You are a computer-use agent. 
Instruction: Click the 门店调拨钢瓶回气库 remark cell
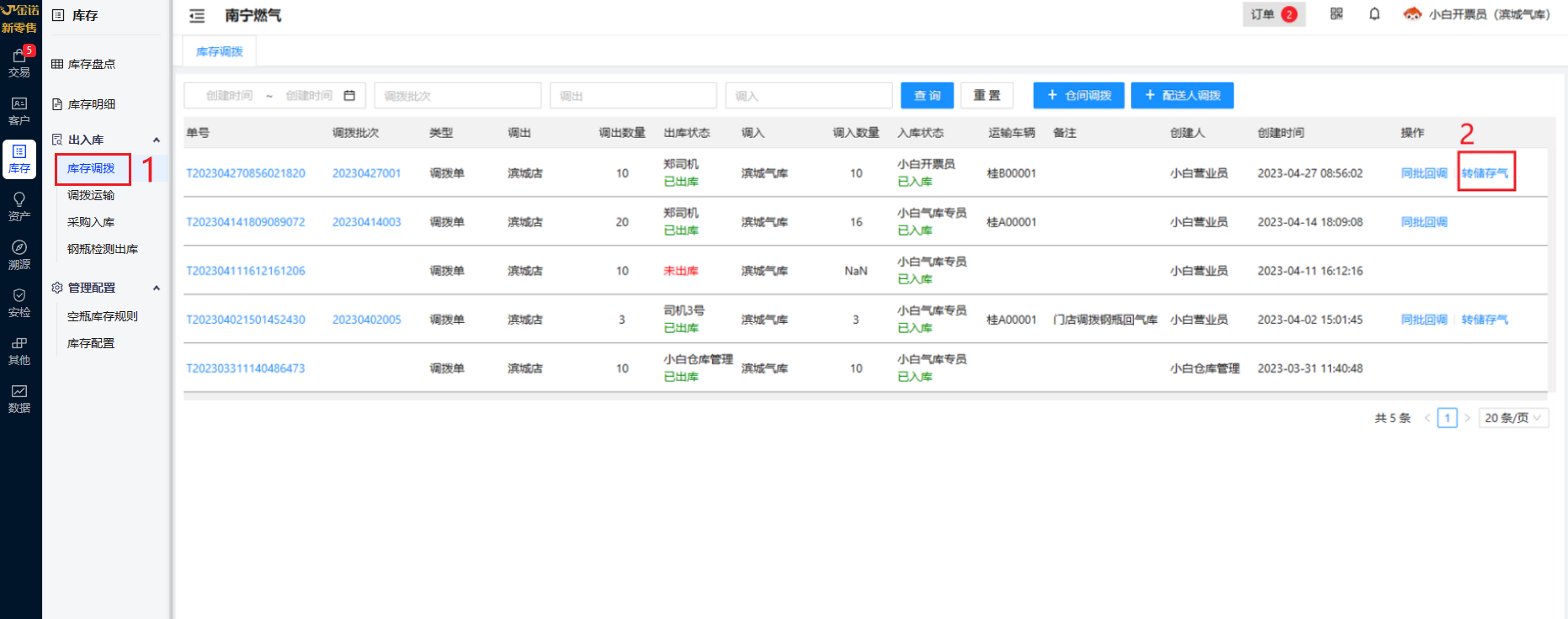click(1105, 320)
